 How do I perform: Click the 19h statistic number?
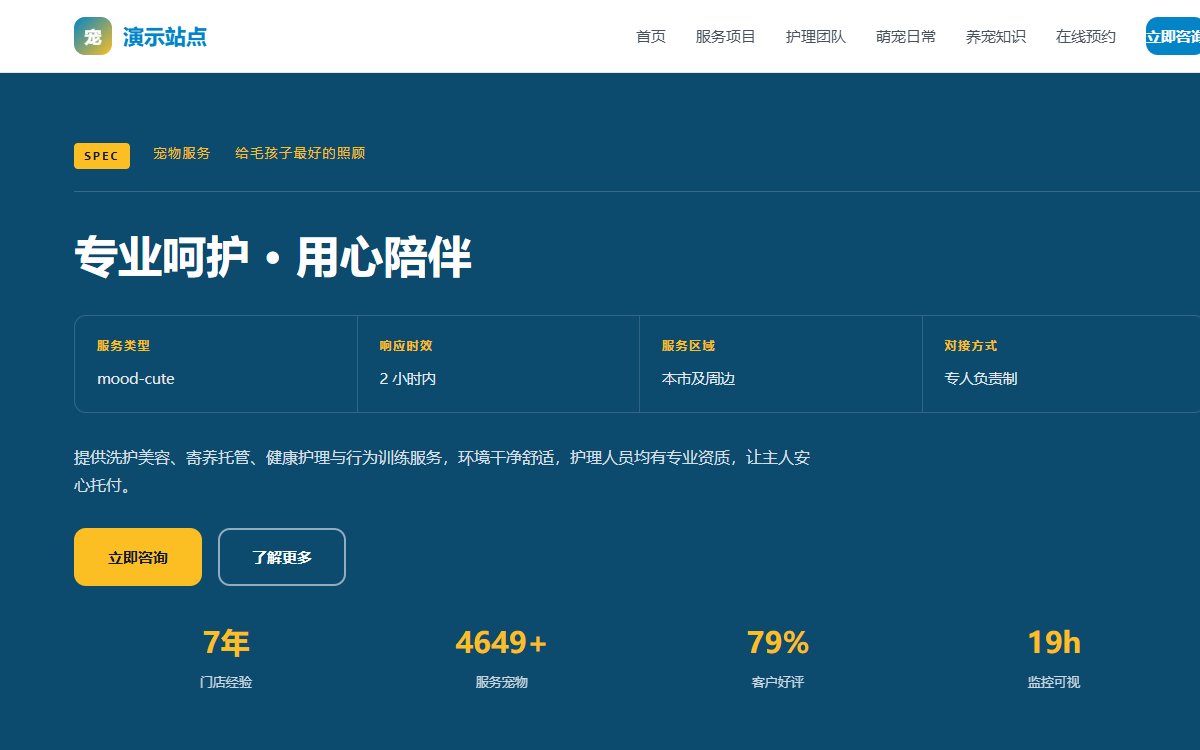(x=1054, y=643)
